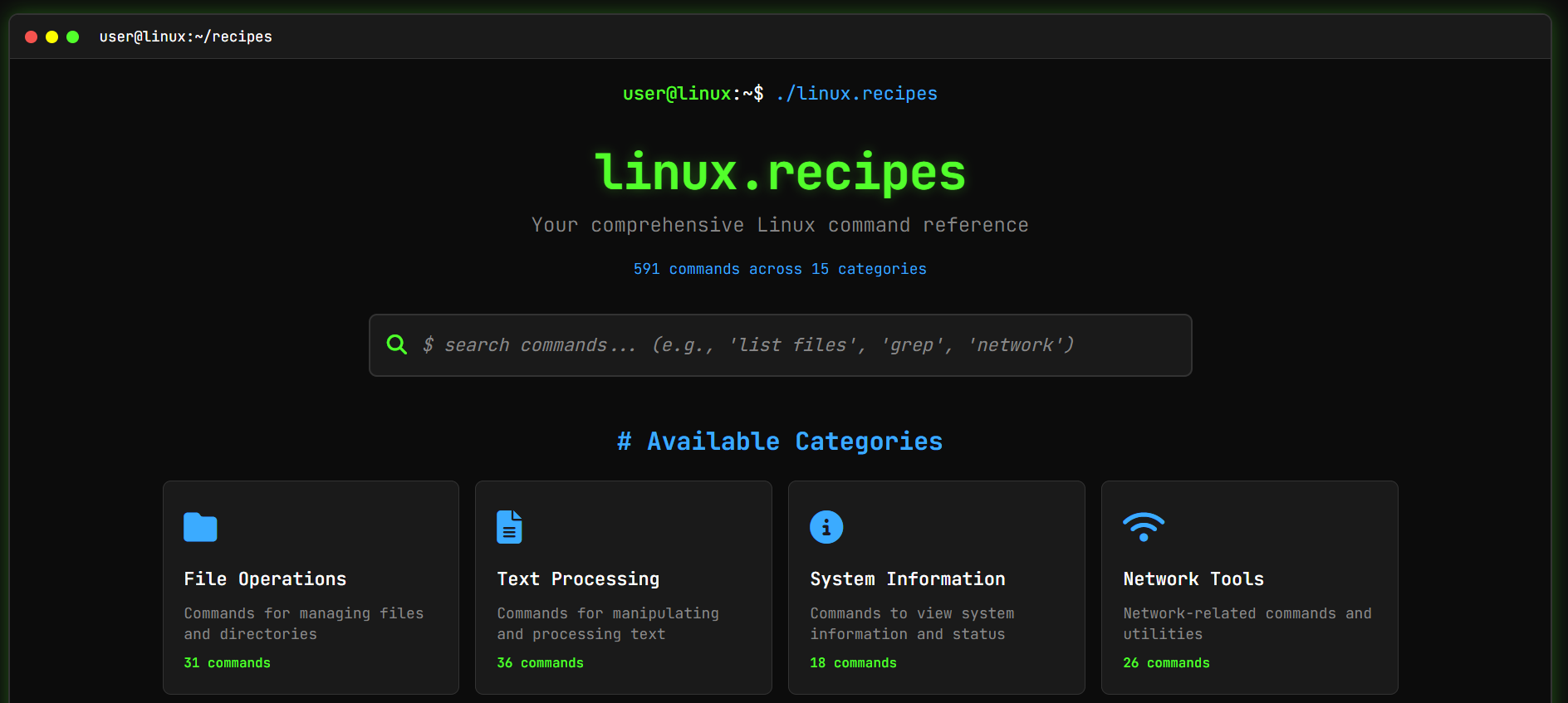Click the yellow window dot in title bar

51,37
